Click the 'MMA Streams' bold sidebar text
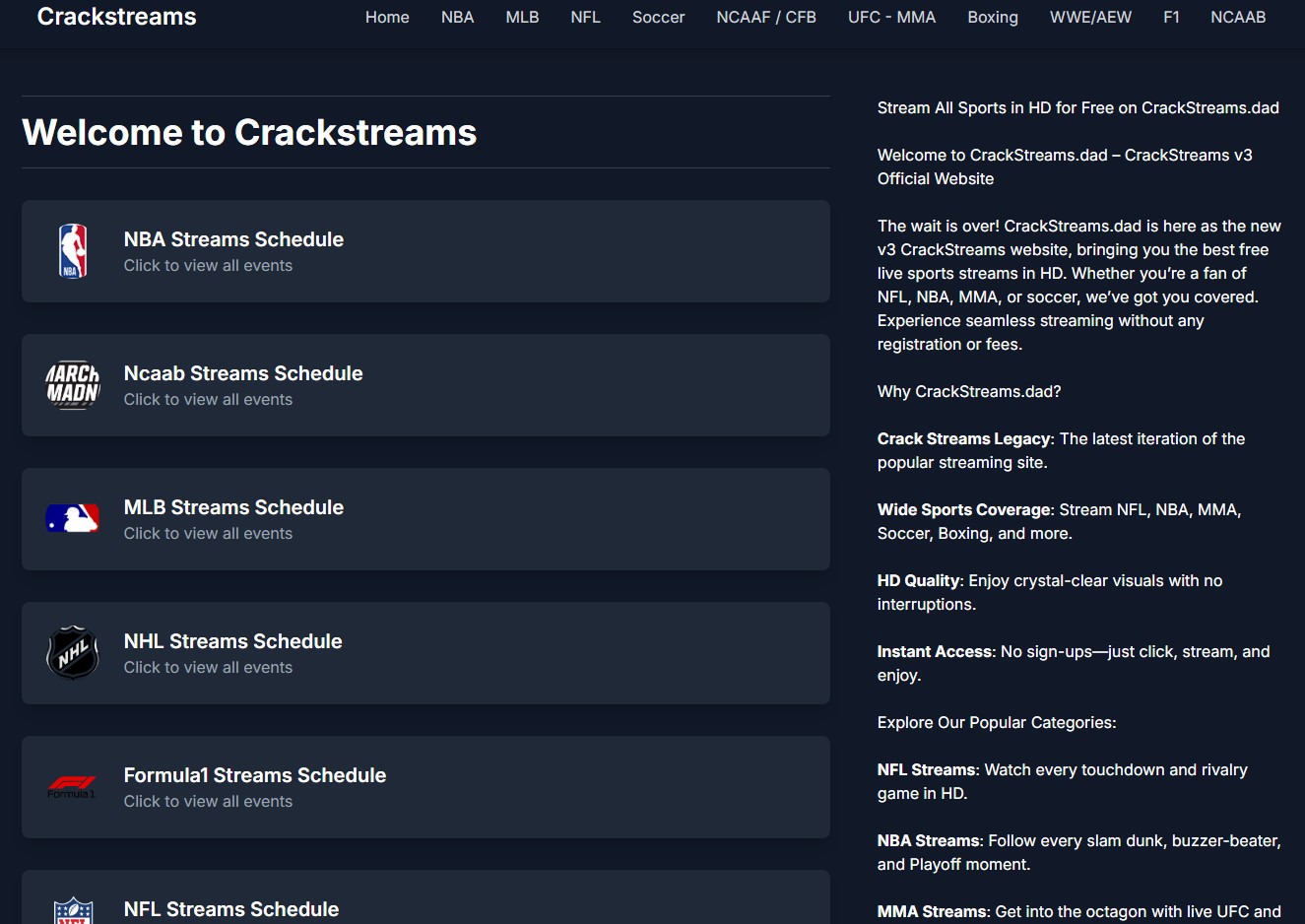Image resolution: width=1305 pixels, height=924 pixels. tap(932, 912)
